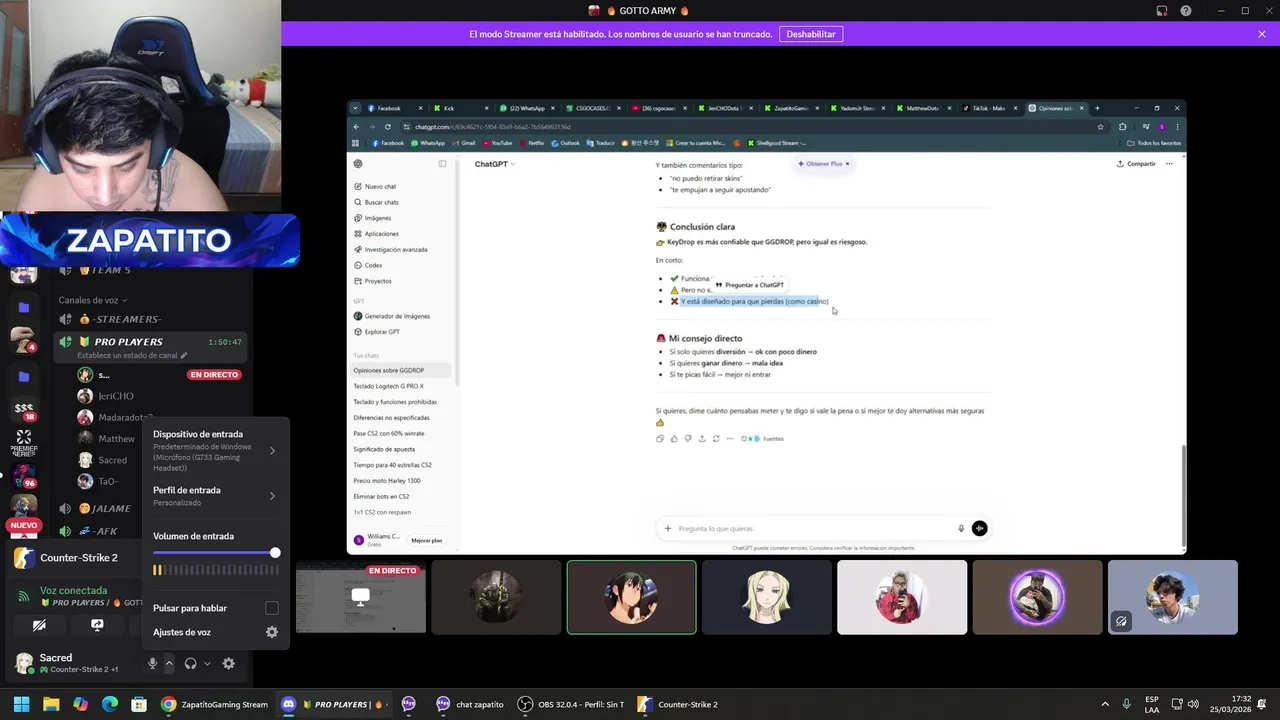View the EN DIRECTO stream tile
Screen dimensions: 1280x720
[x=361, y=597]
